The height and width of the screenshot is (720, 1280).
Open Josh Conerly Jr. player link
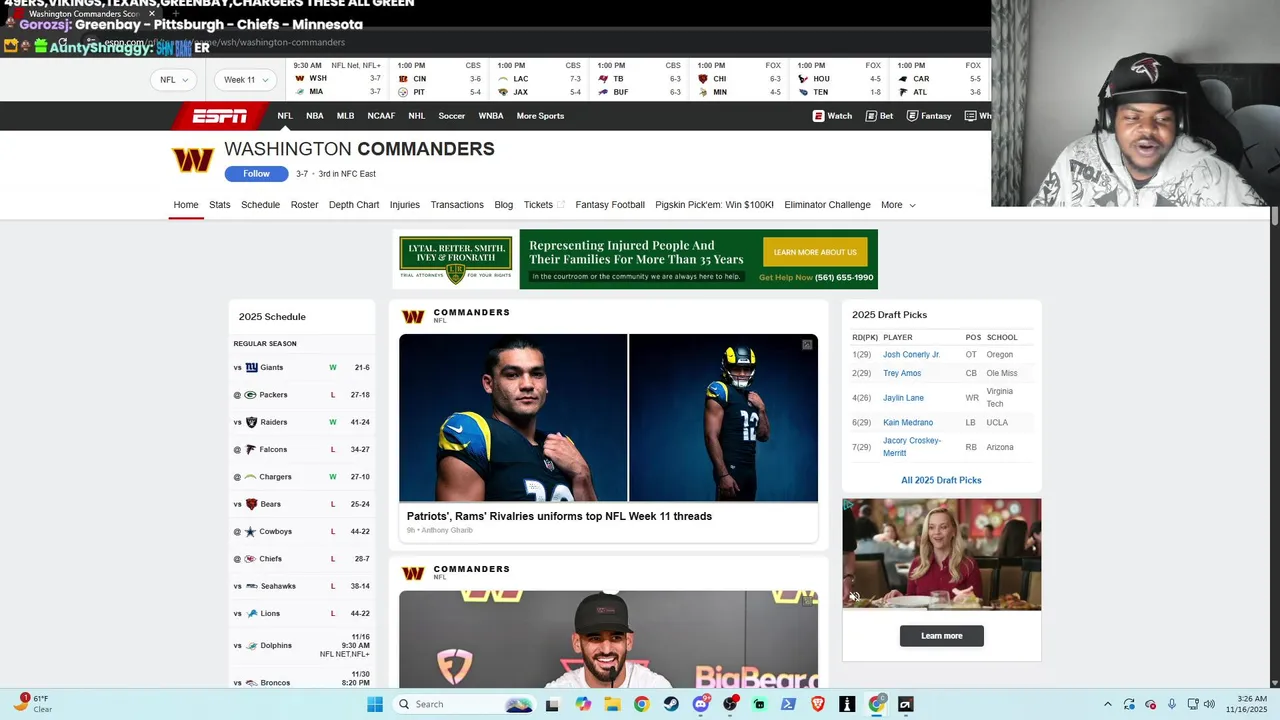(x=911, y=355)
